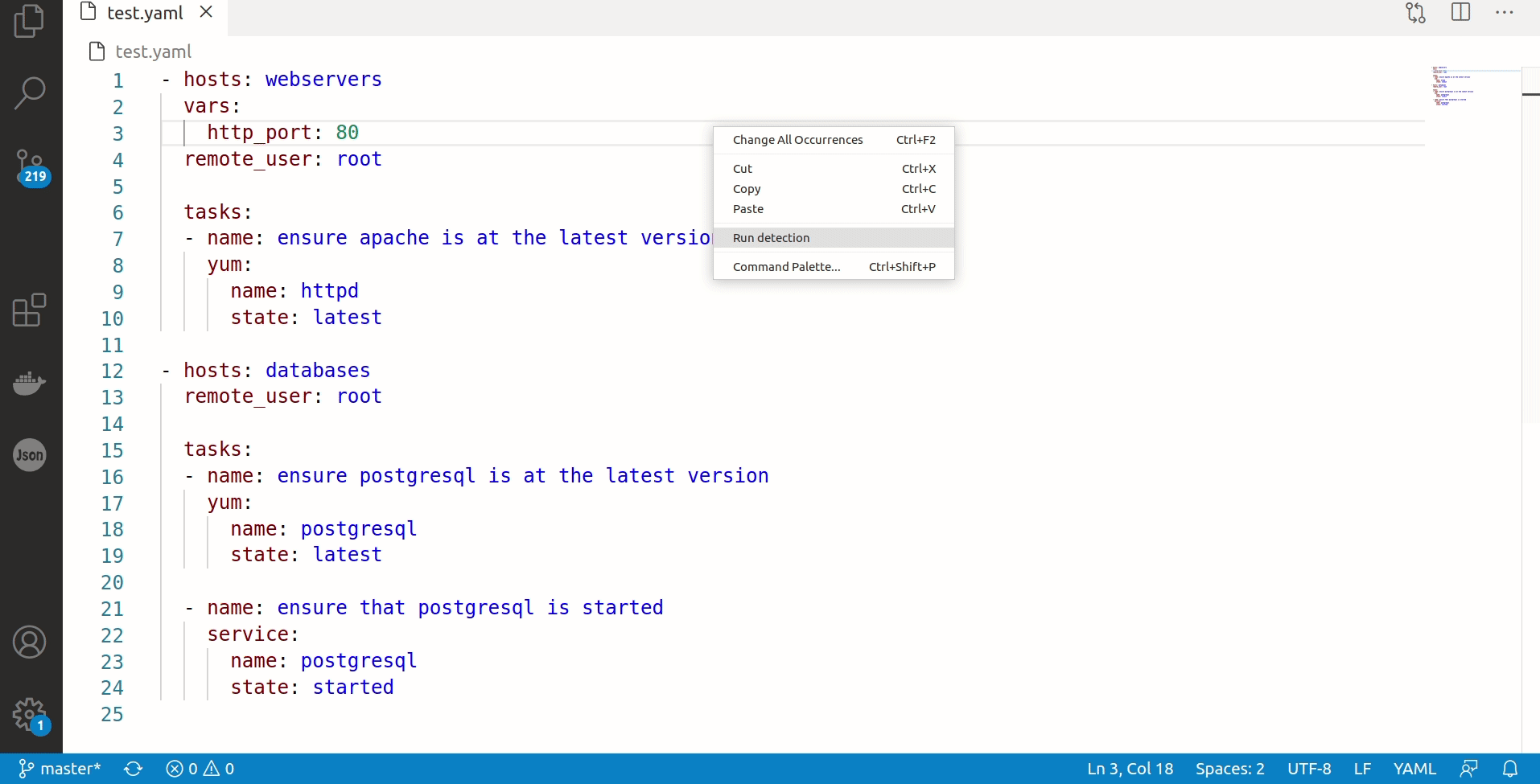Open the Extensions view
The height and width of the screenshot is (784, 1540).
tap(30, 310)
